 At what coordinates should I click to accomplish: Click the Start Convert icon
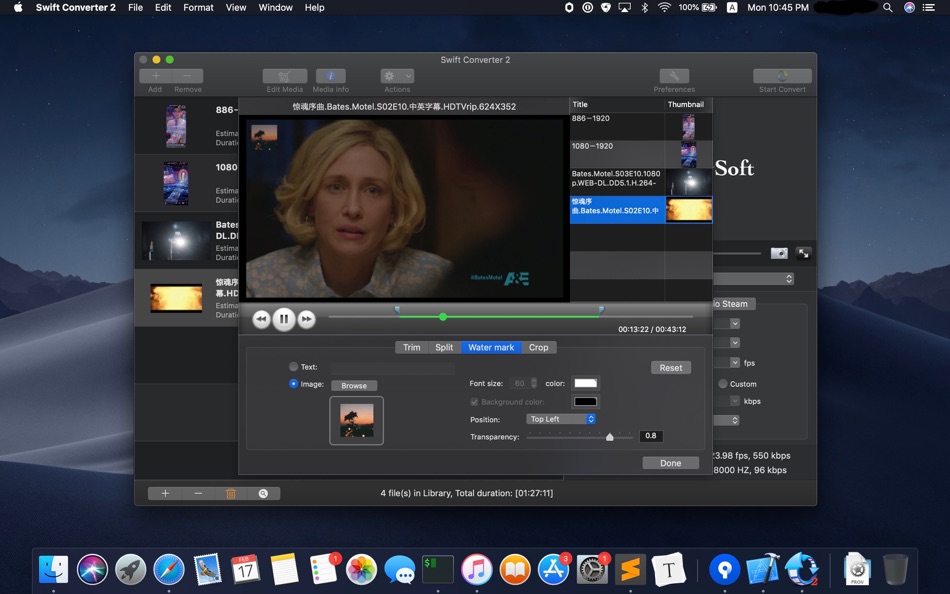(x=781, y=75)
